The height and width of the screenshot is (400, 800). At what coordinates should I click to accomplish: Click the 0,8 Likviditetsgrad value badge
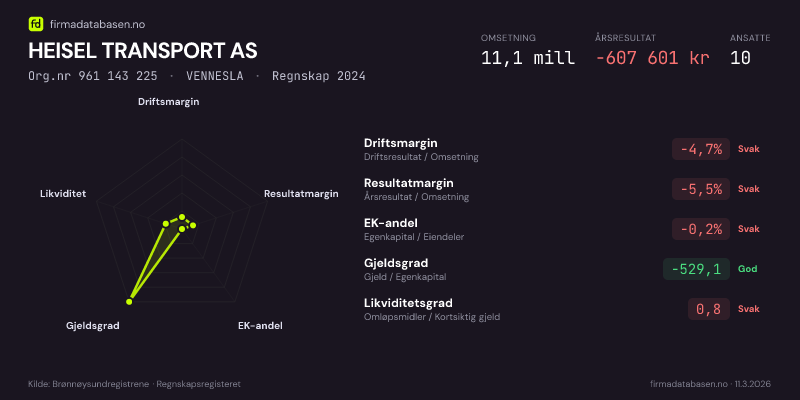pos(708,309)
